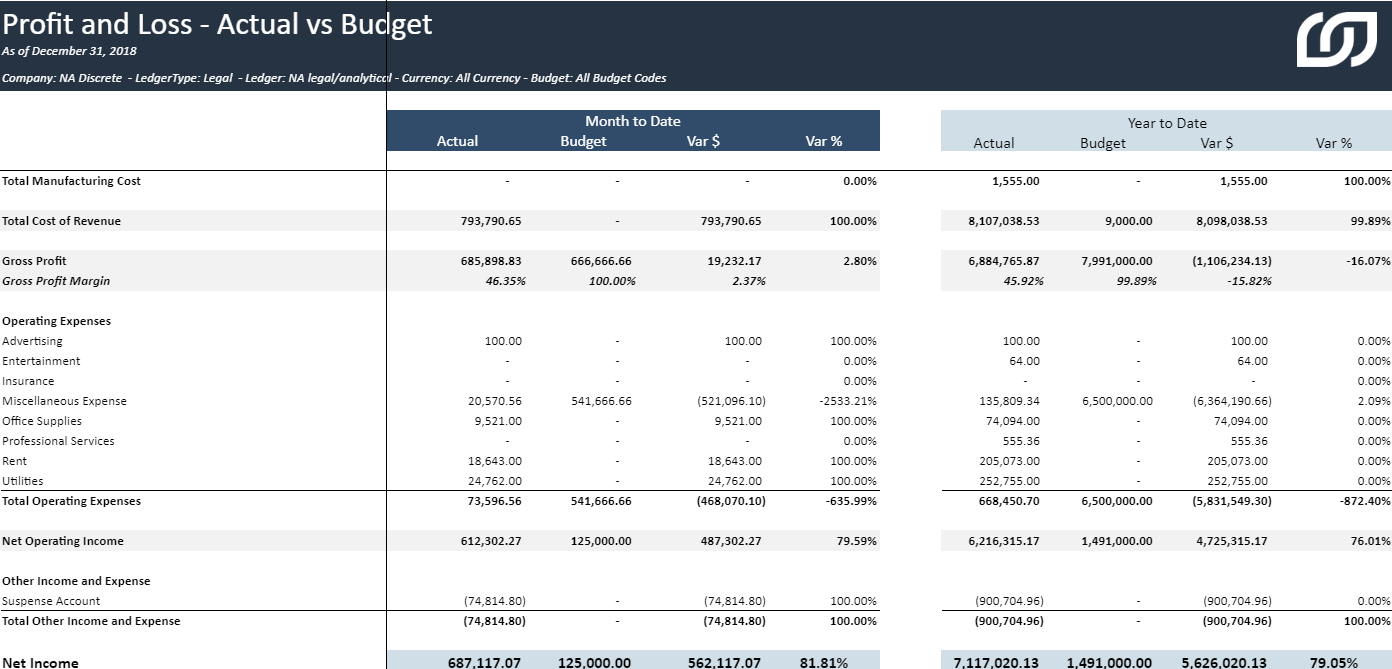Select Miscellaneous Expense variance -2533.21% cell
The image size is (1392, 669).
(x=845, y=401)
